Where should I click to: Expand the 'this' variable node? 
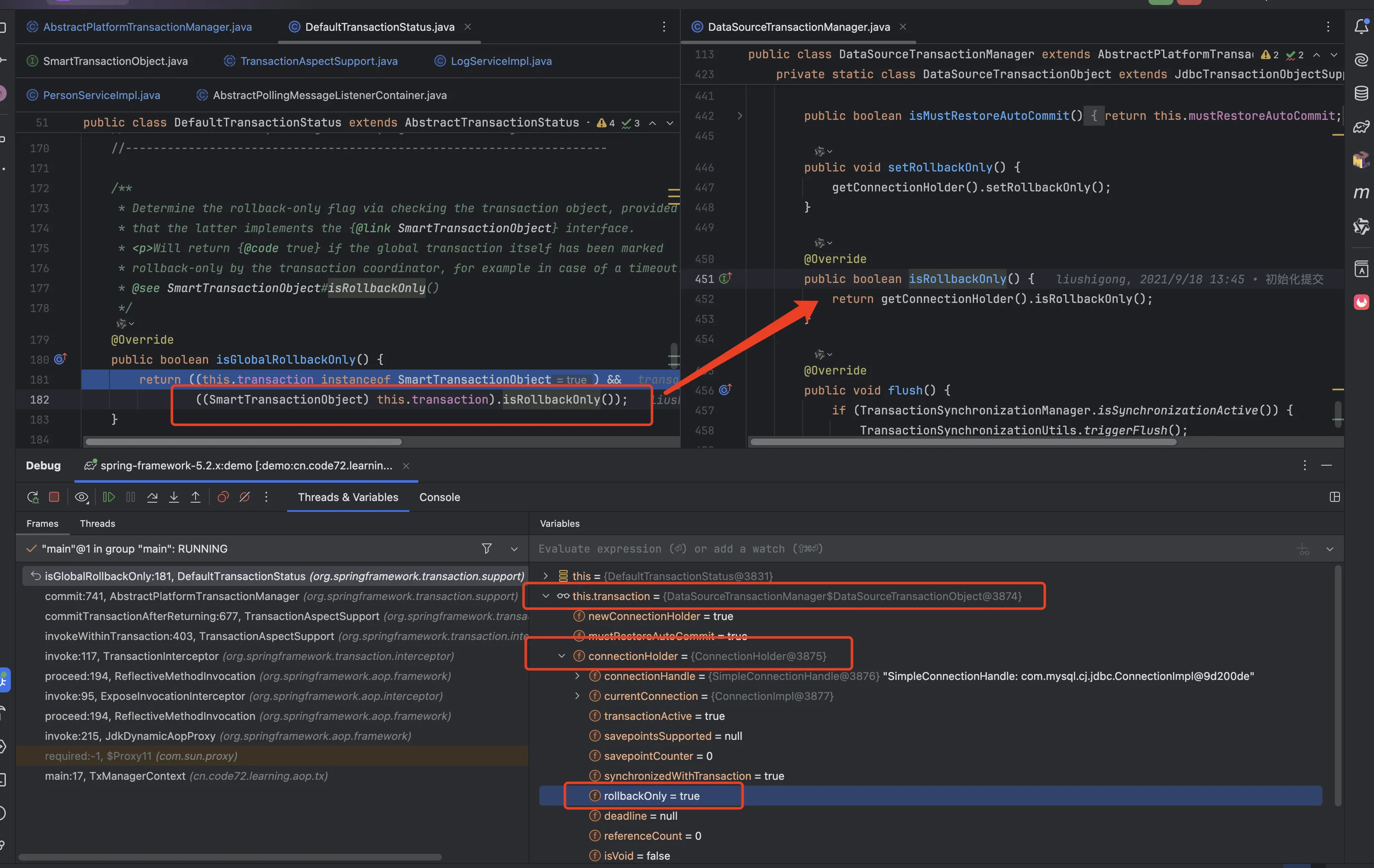(x=546, y=576)
